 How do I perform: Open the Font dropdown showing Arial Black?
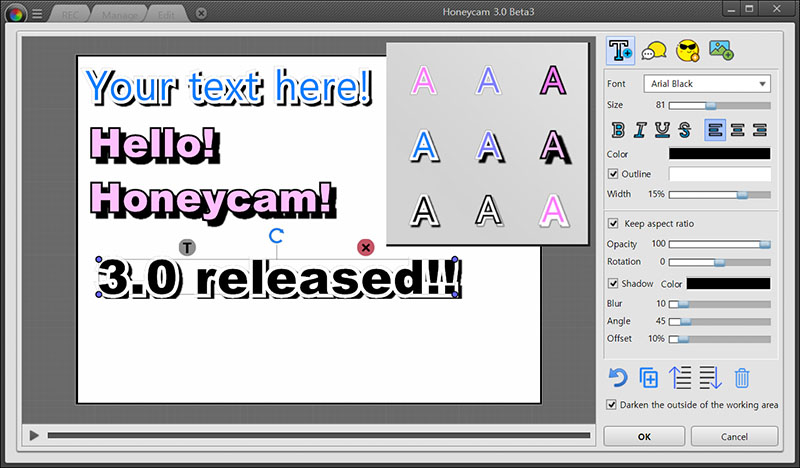click(707, 84)
